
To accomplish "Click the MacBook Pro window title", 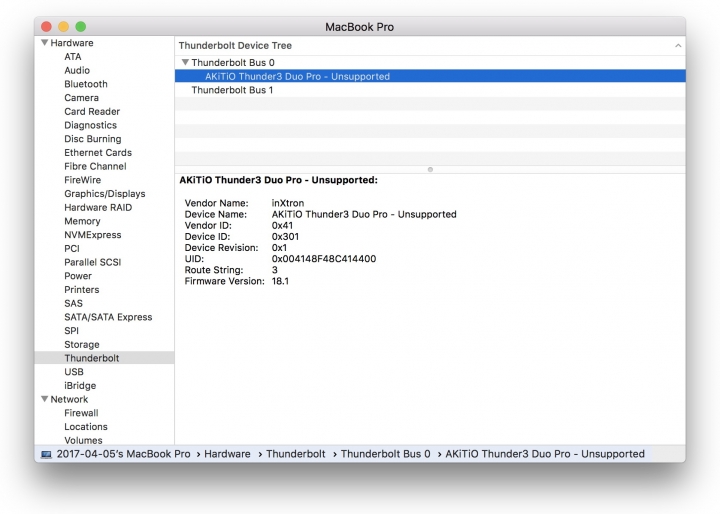I will point(360,27).
